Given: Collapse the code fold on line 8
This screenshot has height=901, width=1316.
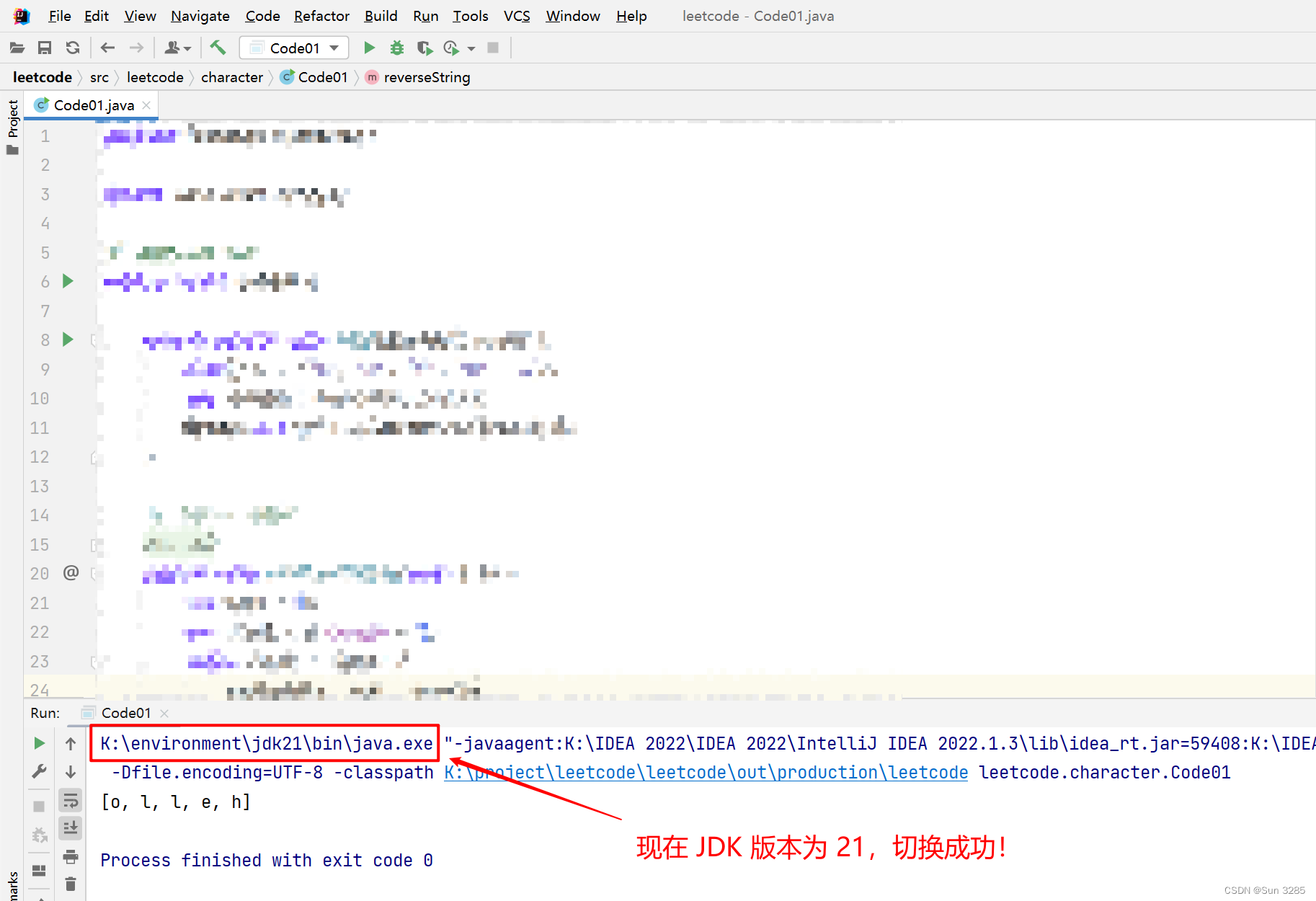Looking at the screenshot, I should (94, 339).
